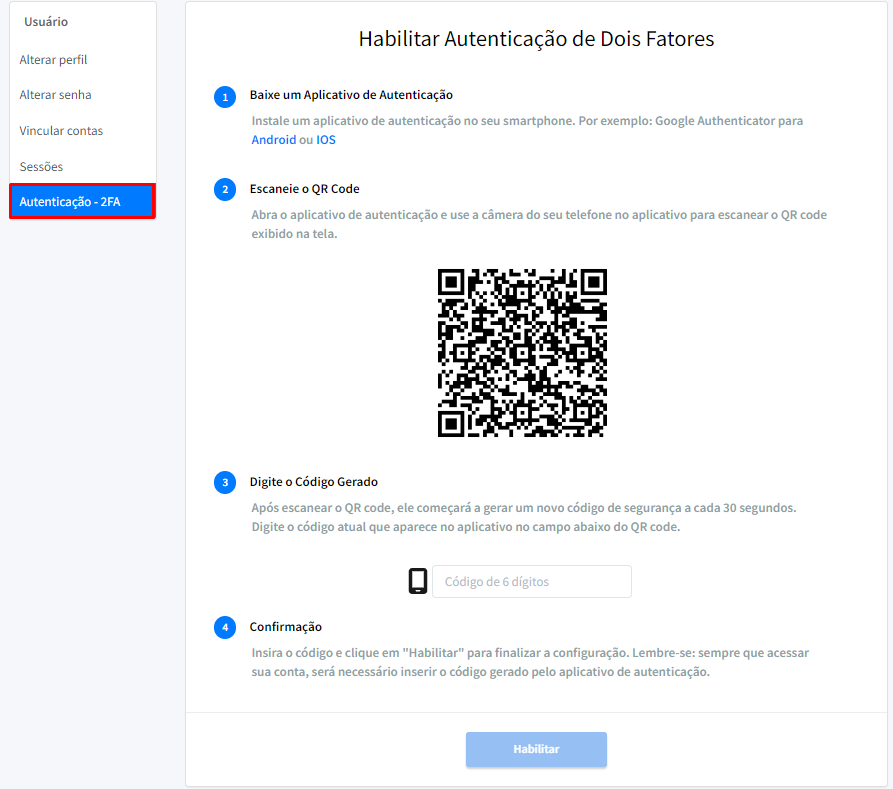
Task: Click the QR code image
Action: tap(522, 353)
